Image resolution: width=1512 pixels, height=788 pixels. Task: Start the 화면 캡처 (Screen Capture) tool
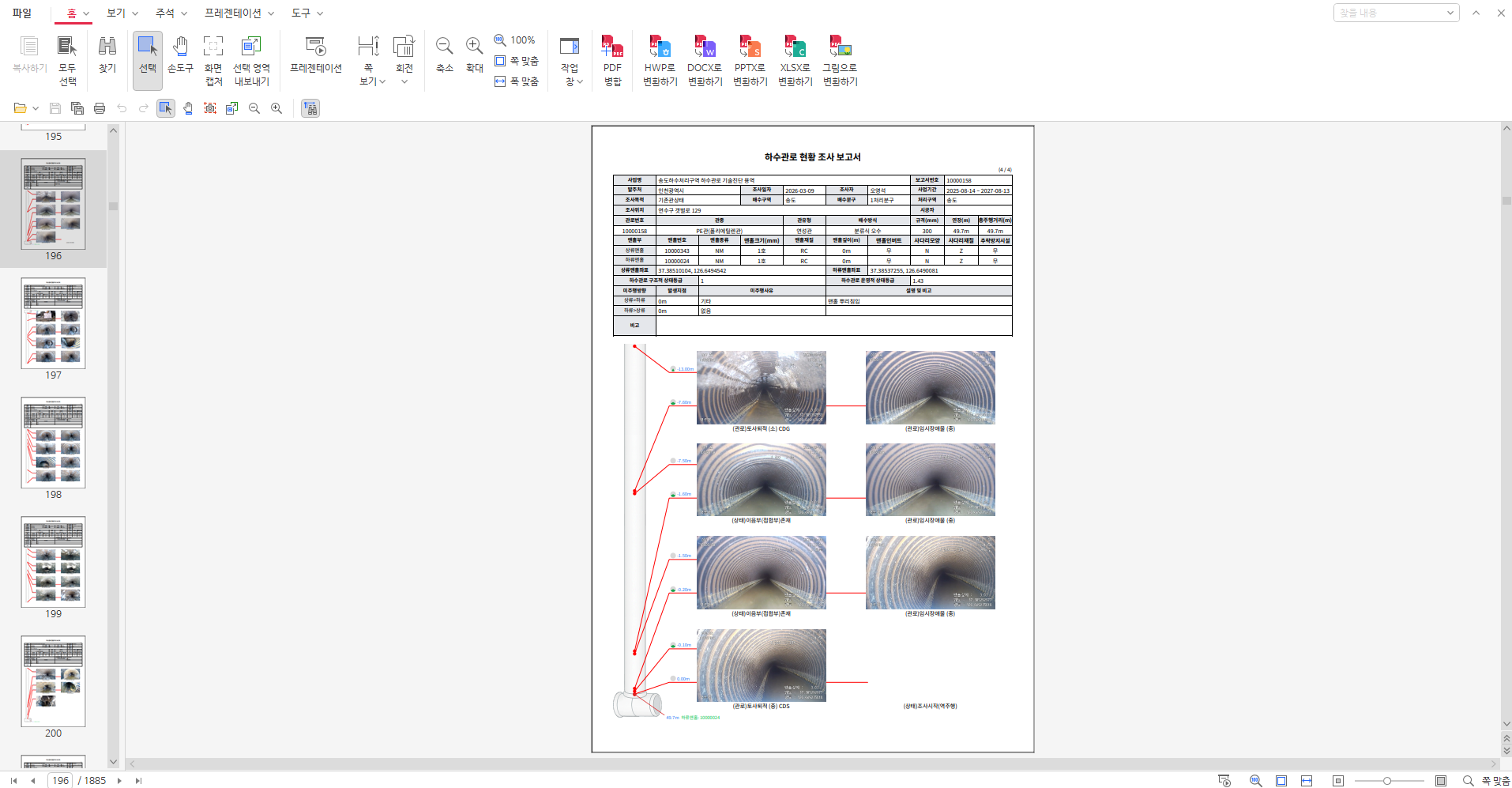[213, 60]
